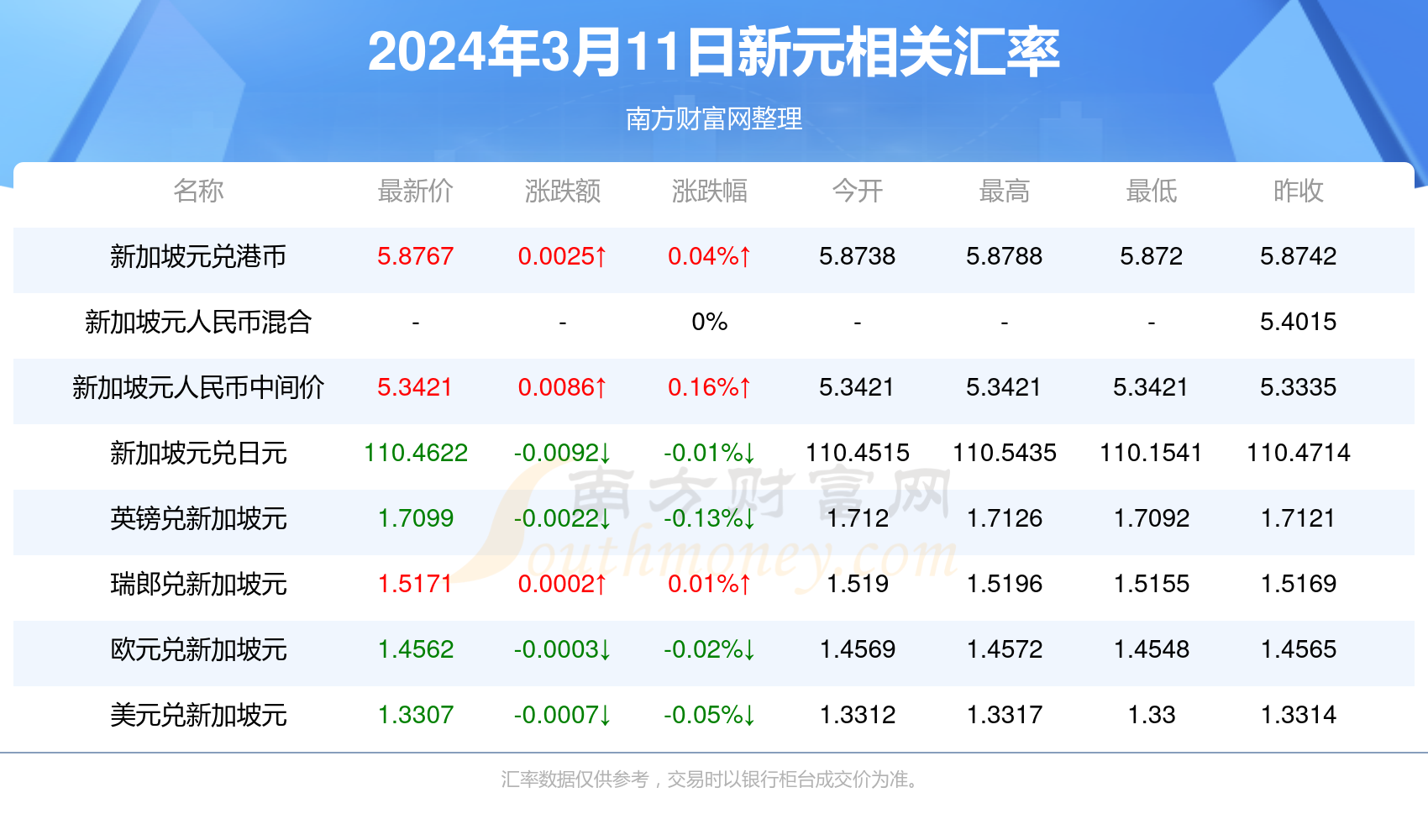Screen dimensions: 1428x840
Task: Click the 0% change for 新加坡元人民币混合
Action: point(710,322)
